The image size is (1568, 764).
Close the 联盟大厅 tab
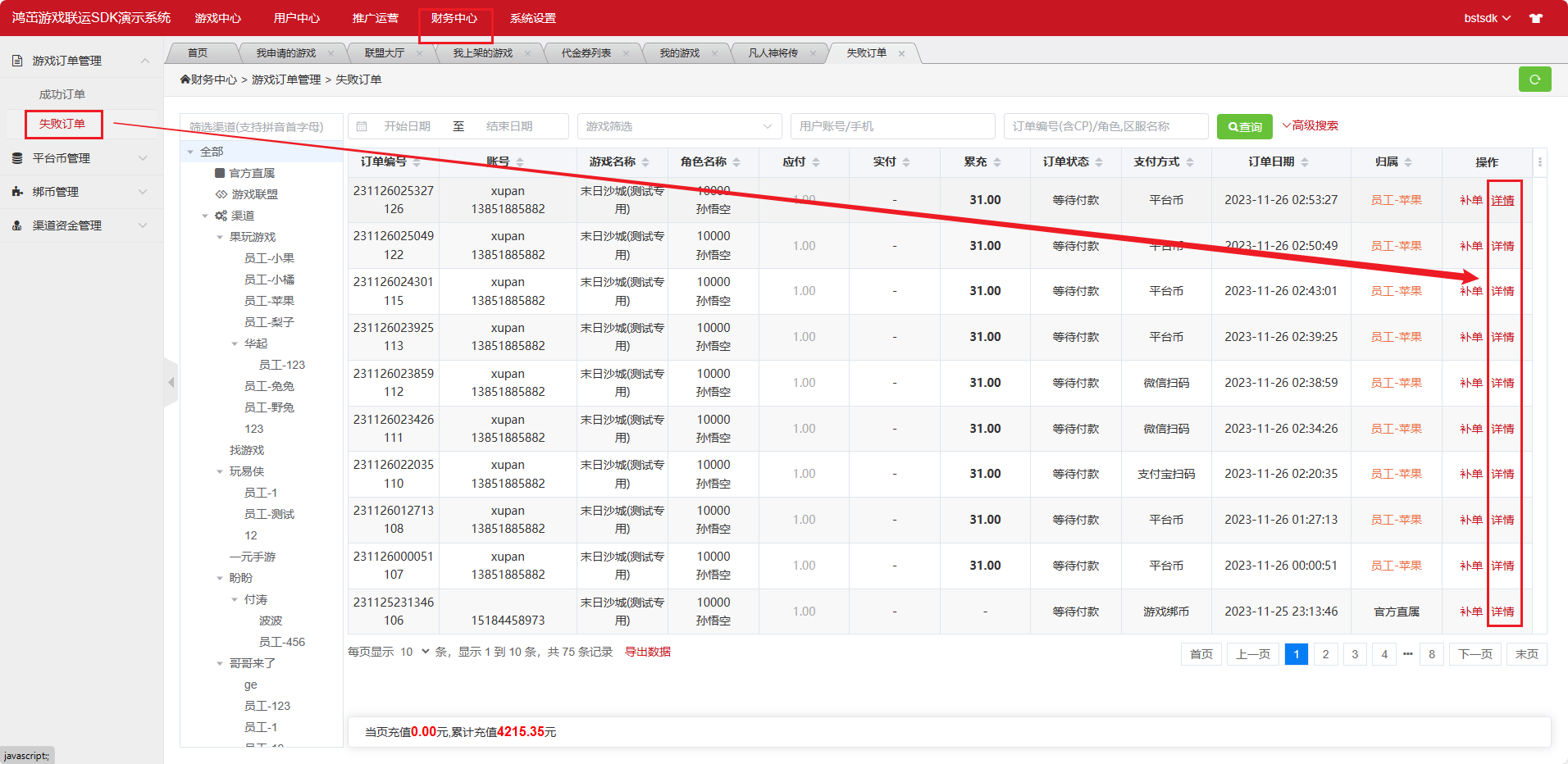tap(420, 53)
